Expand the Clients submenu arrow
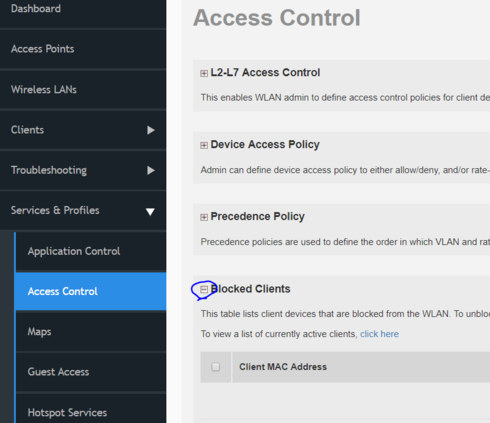 tap(151, 130)
